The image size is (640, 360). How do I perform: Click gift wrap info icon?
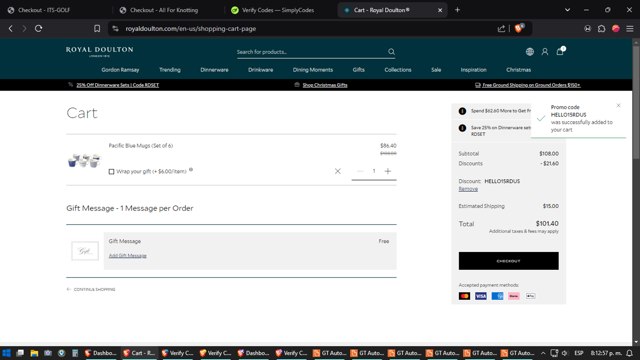(x=191, y=170)
